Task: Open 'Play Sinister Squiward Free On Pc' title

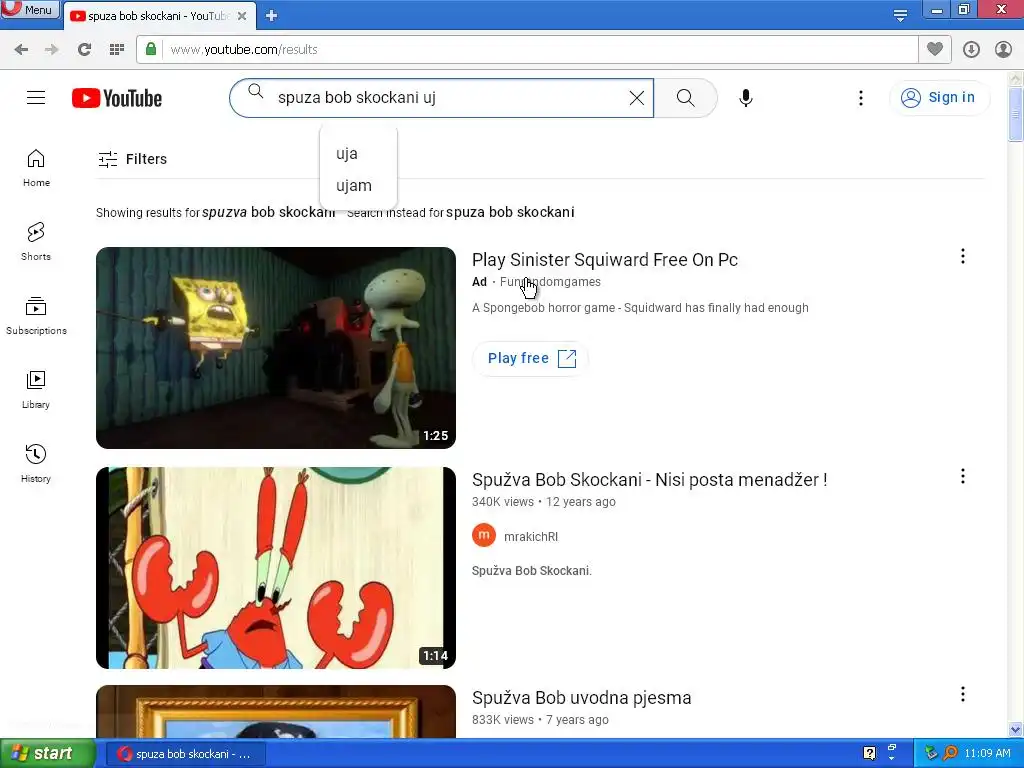Action: pyautogui.click(x=605, y=260)
